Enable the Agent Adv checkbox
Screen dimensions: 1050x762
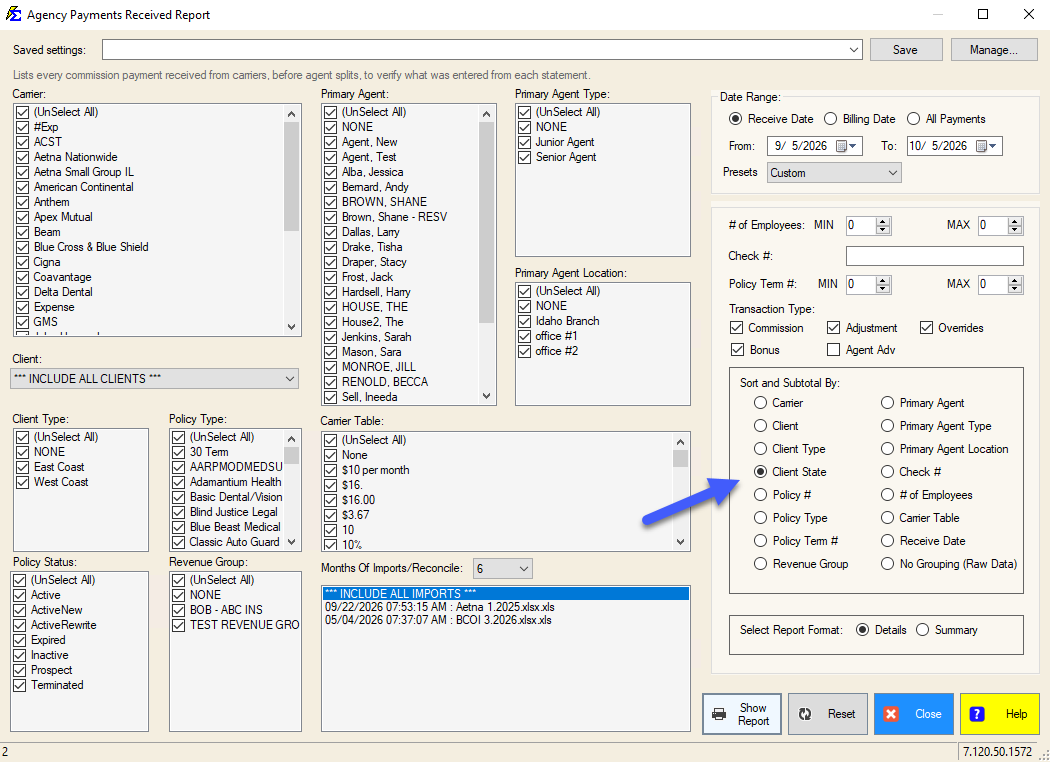860,350
